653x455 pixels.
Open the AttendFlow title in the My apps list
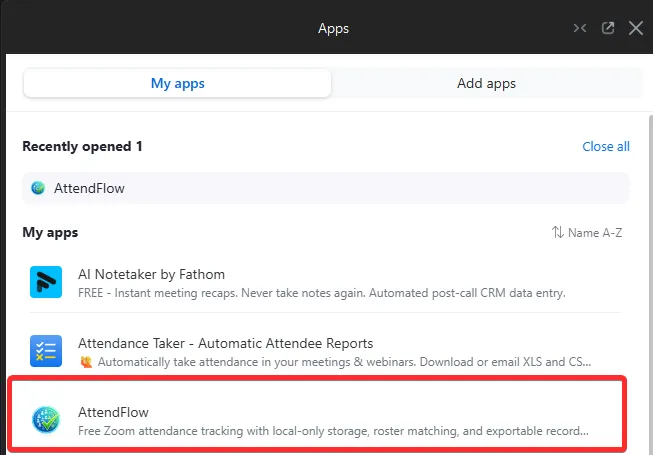click(x=113, y=412)
